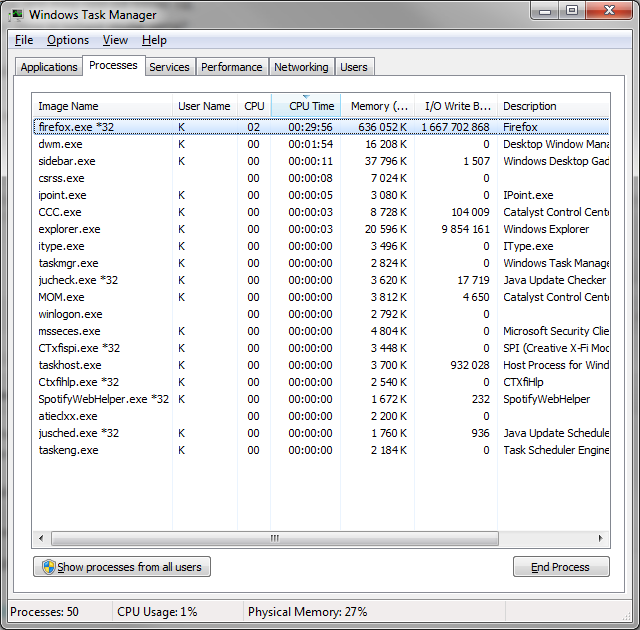Select the ipoint.exe process
Viewport: 640px width, 630px height.
coord(321,195)
